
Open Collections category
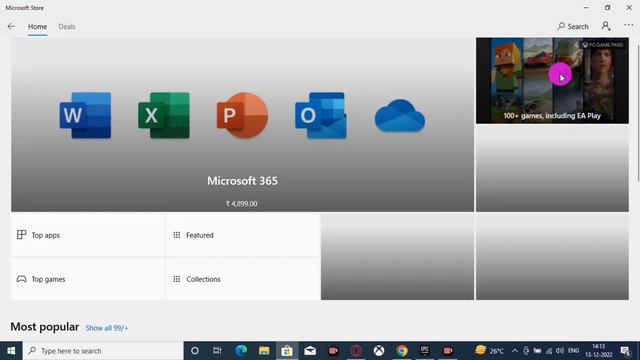click(243, 279)
